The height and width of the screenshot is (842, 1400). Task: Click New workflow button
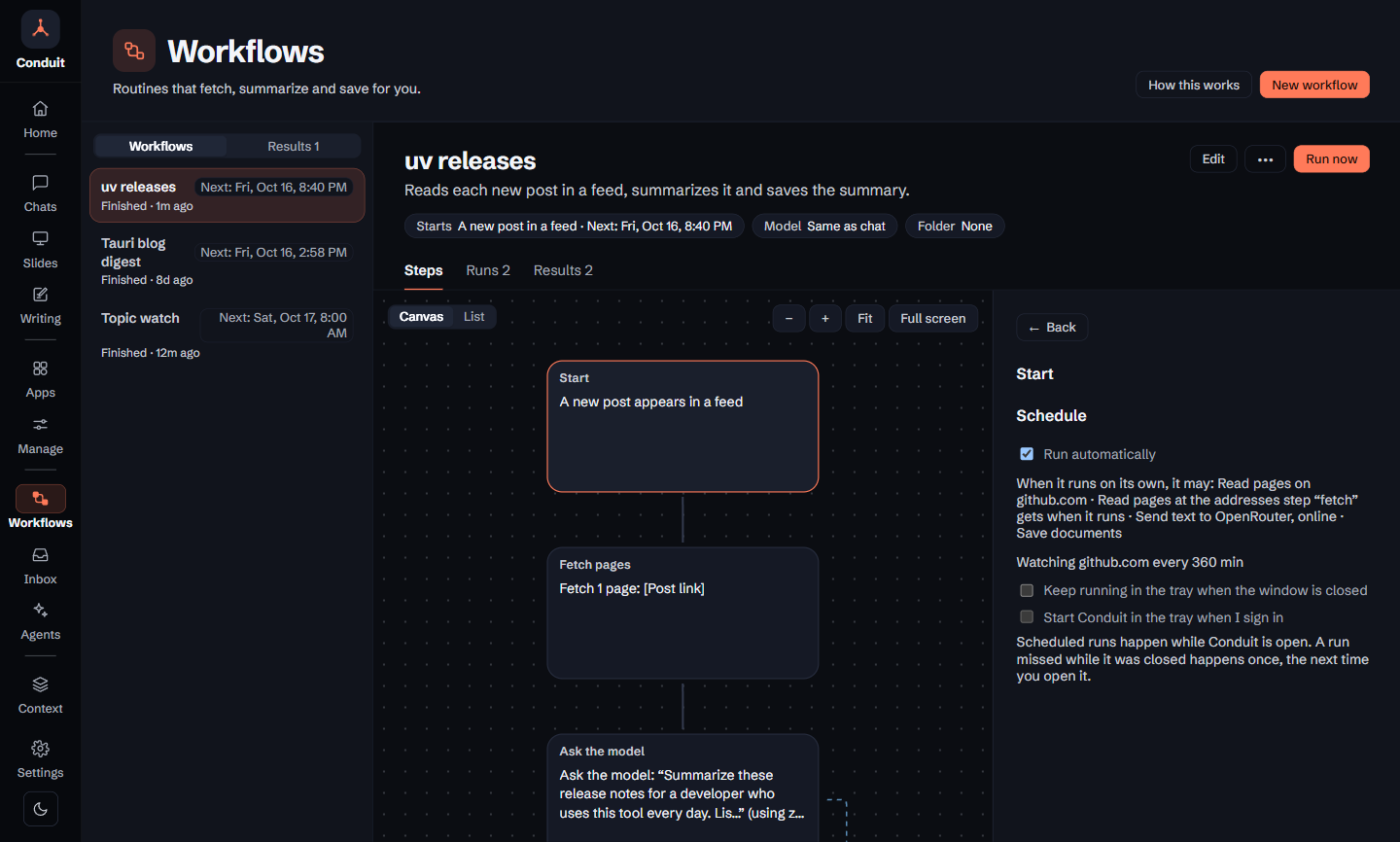tap(1314, 85)
